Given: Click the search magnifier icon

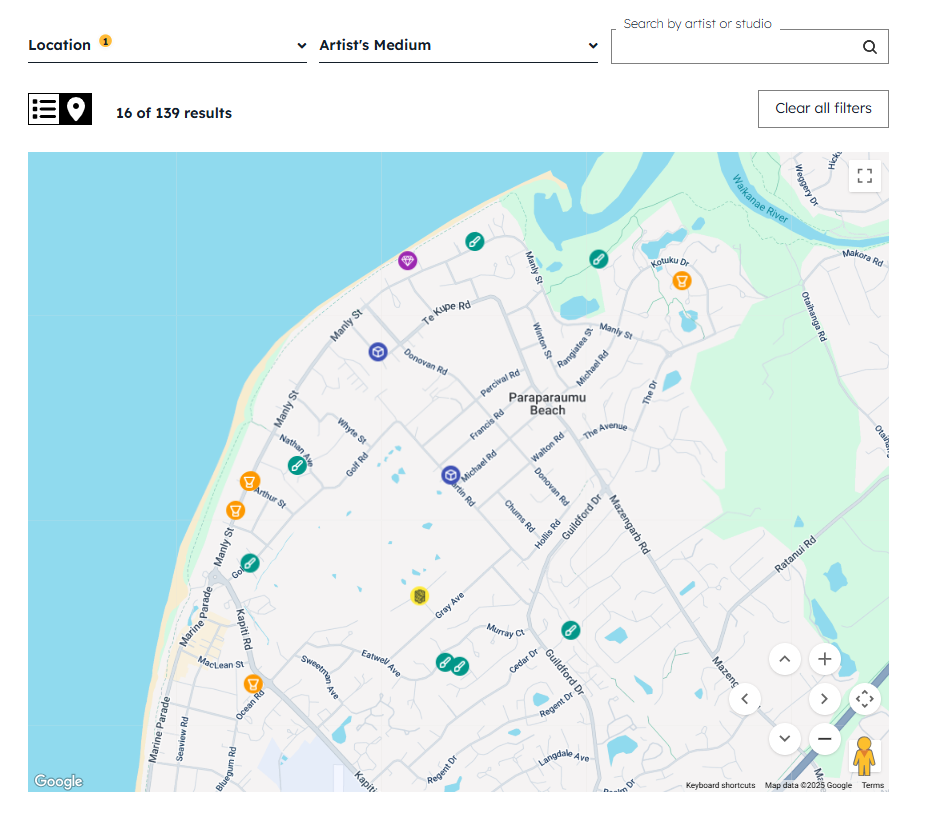Looking at the screenshot, I should [869, 46].
